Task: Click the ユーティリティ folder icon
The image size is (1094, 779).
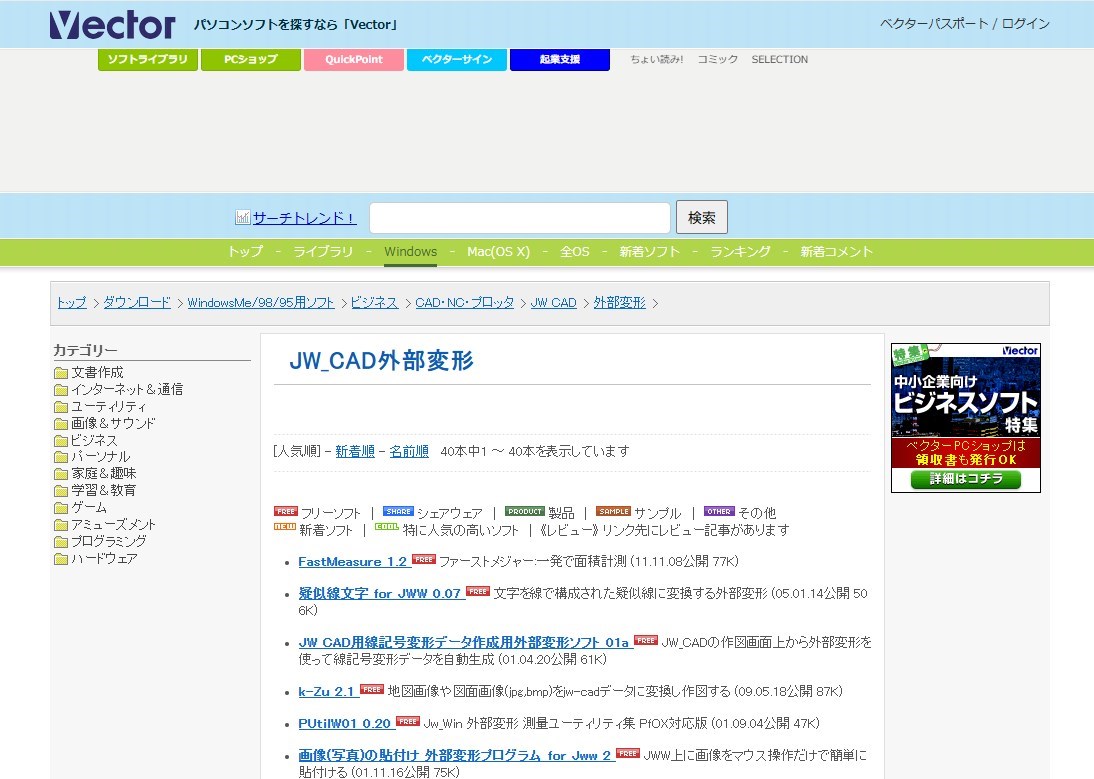Action: tap(61, 407)
